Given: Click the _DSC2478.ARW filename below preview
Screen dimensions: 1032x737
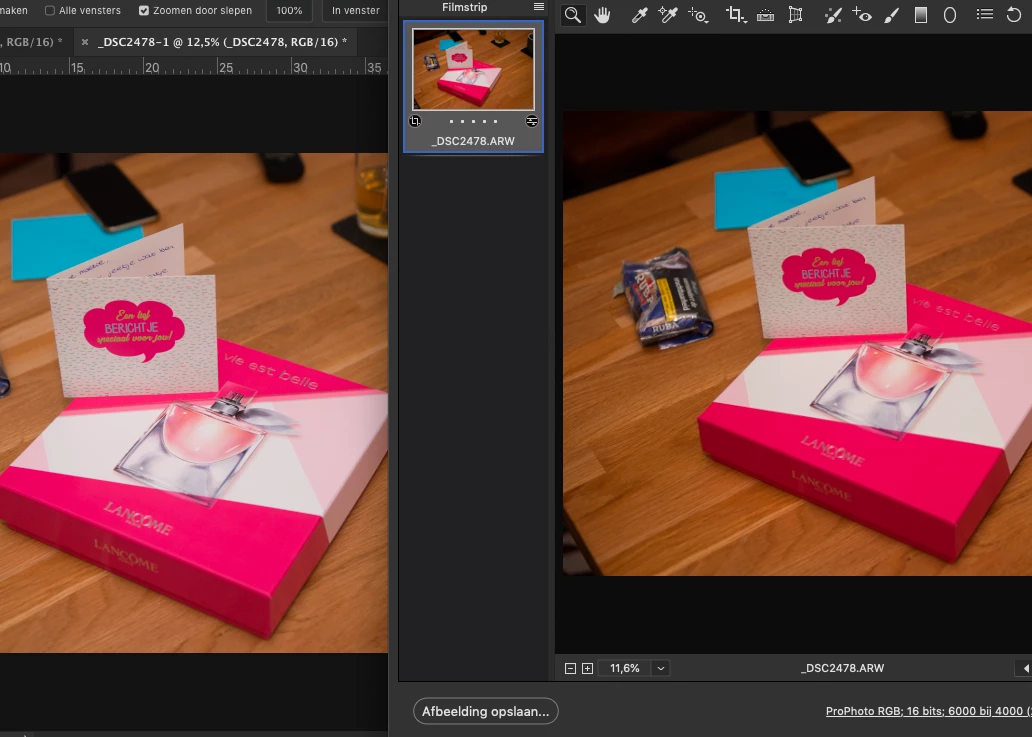Looking at the screenshot, I should coord(842,668).
